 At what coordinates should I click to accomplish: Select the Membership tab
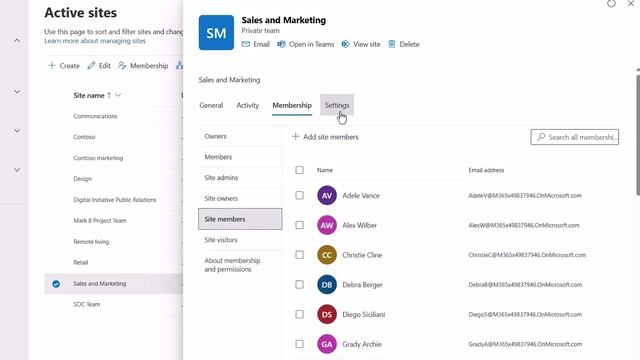click(x=292, y=105)
